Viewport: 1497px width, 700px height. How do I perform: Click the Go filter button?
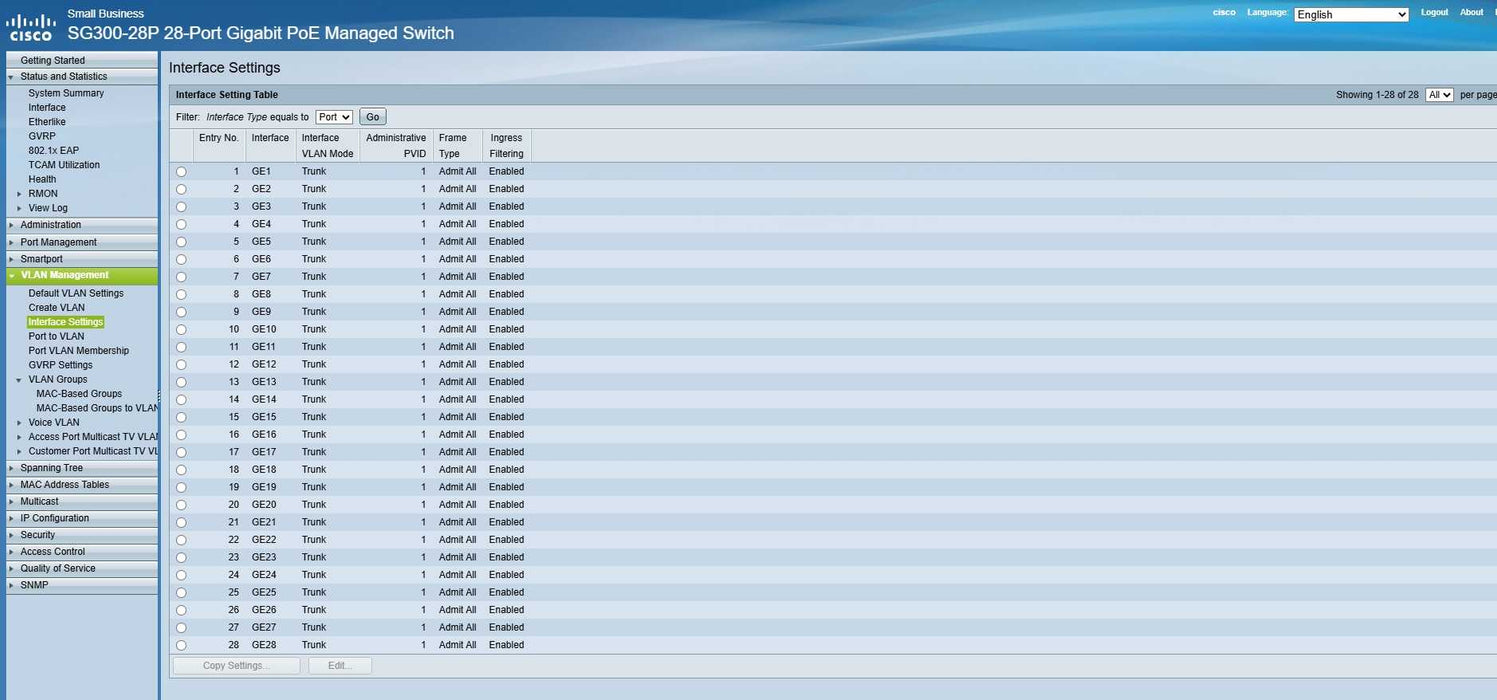tap(372, 117)
